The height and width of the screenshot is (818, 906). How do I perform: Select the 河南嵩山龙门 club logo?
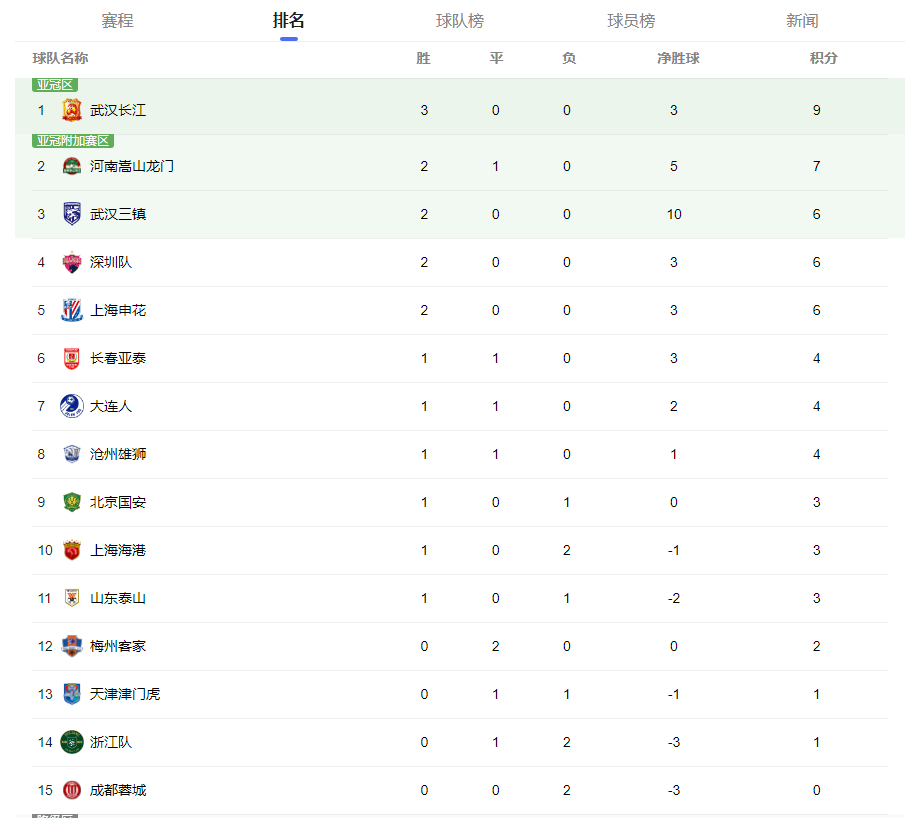tap(72, 166)
